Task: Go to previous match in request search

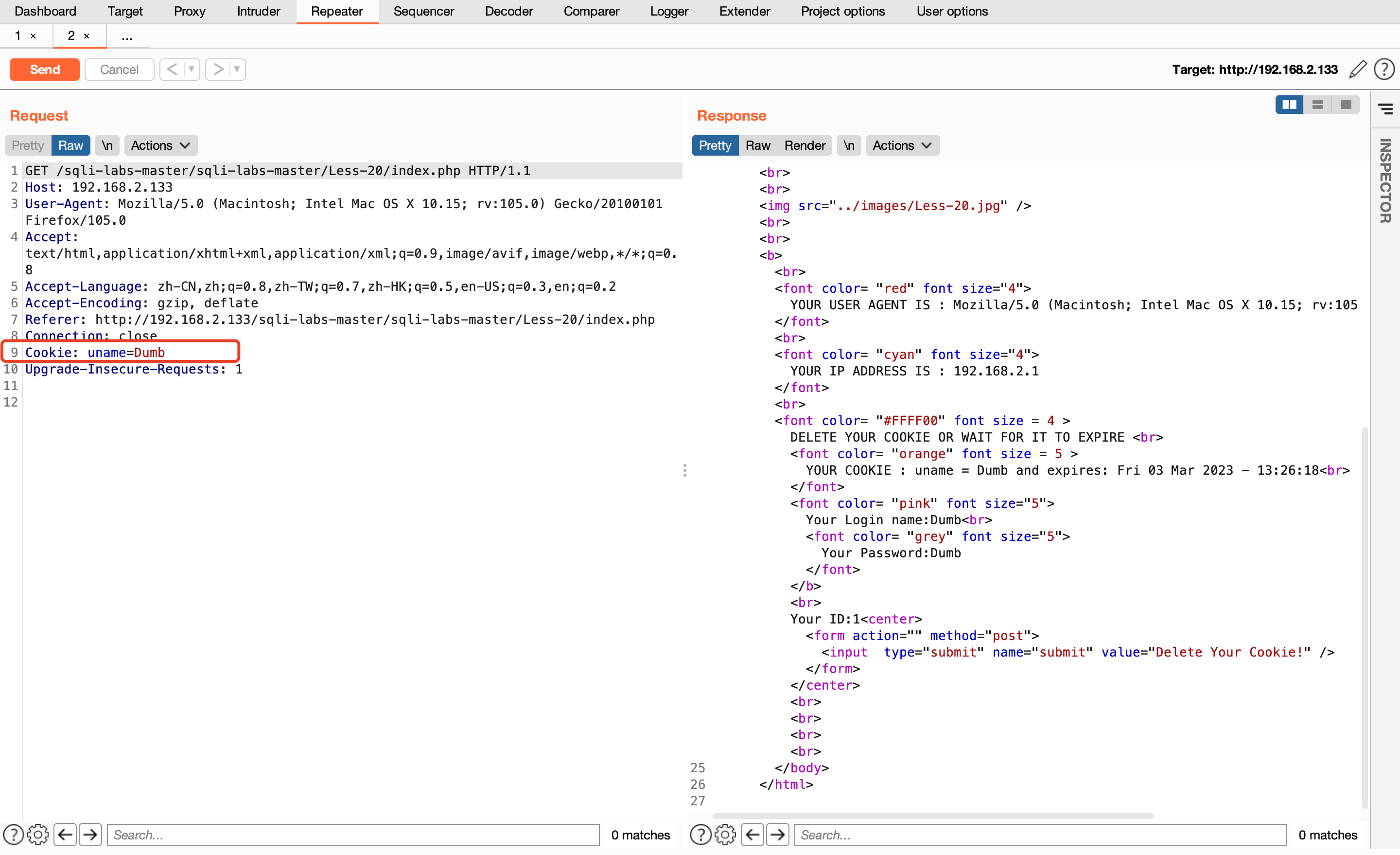Action: pos(65,835)
